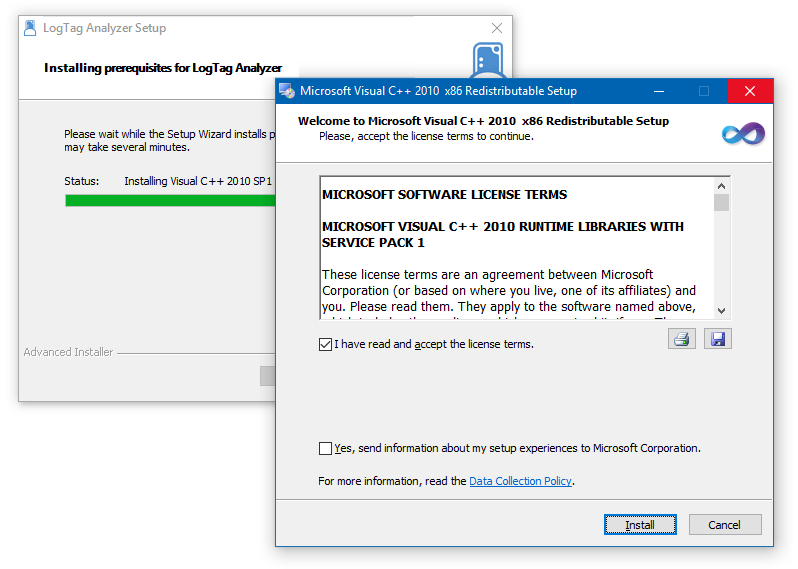Viewport: 798px width, 569px height.
Task: Open the Data Collection Policy link
Action: [520, 481]
